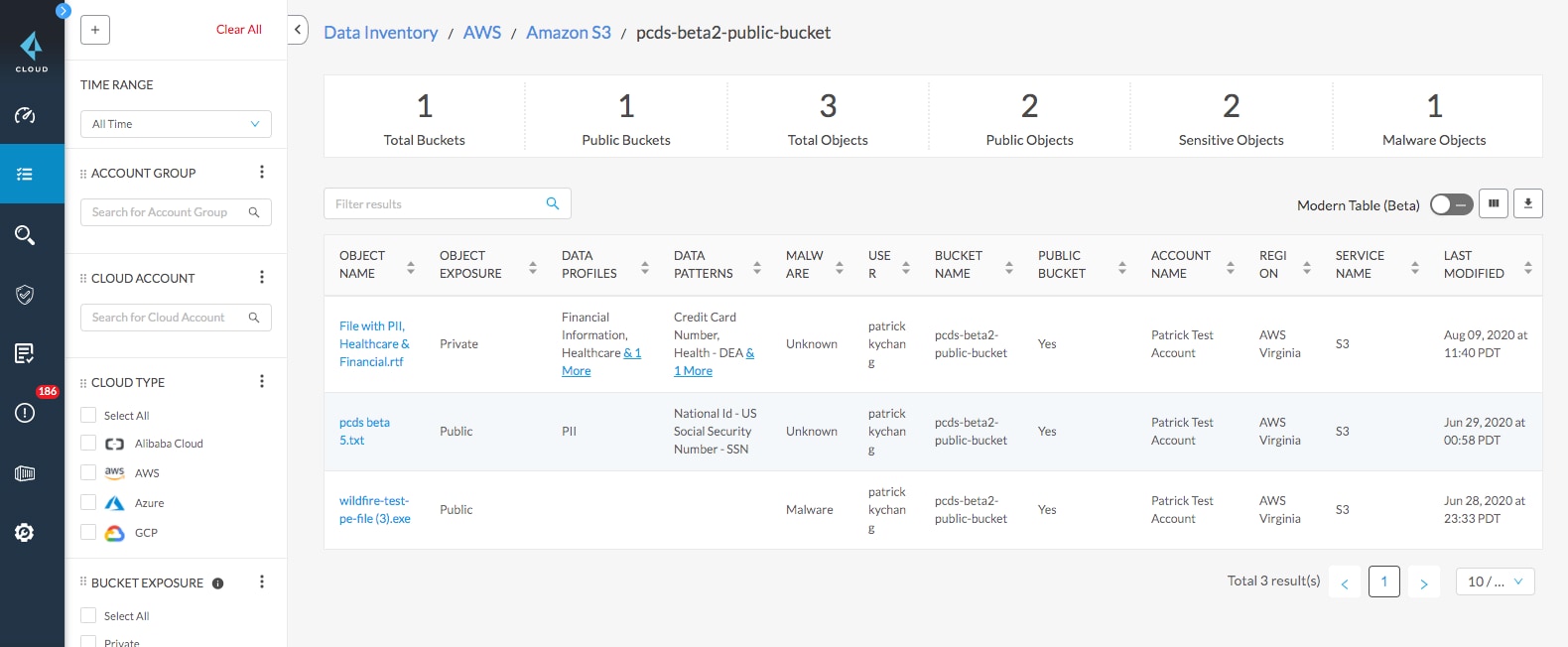Open the Settings gear icon in sidebar
The height and width of the screenshot is (647, 1568).
click(x=25, y=533)
